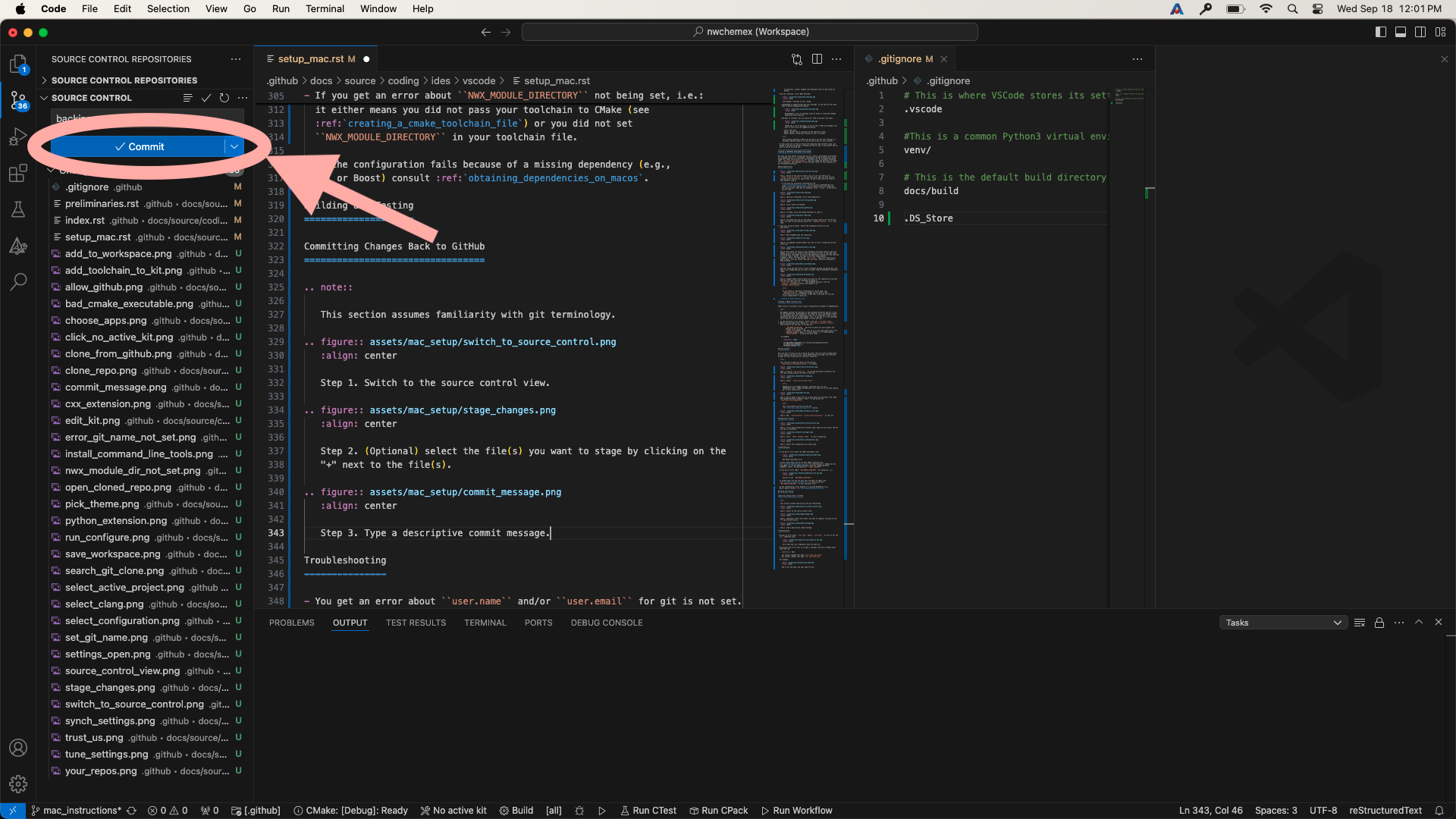Open the Terminal menu in menu bar
1456x819 pixels.
[325, 9]
